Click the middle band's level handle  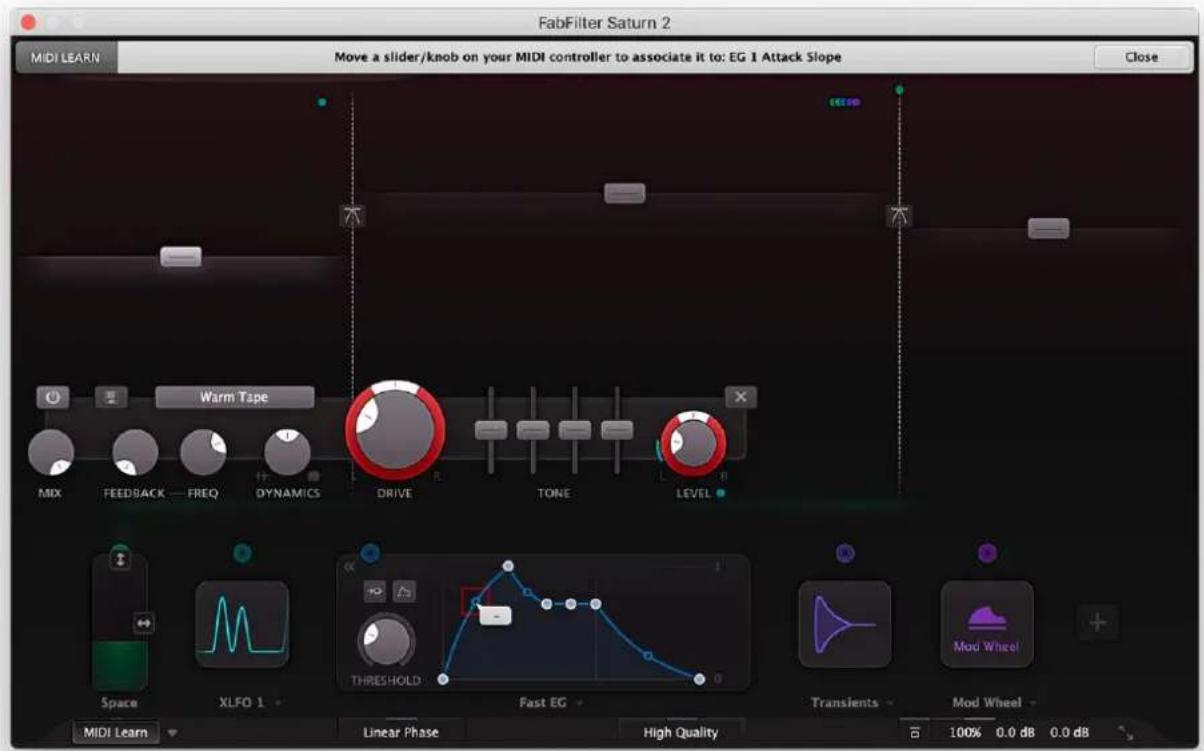tap(624, 194)
